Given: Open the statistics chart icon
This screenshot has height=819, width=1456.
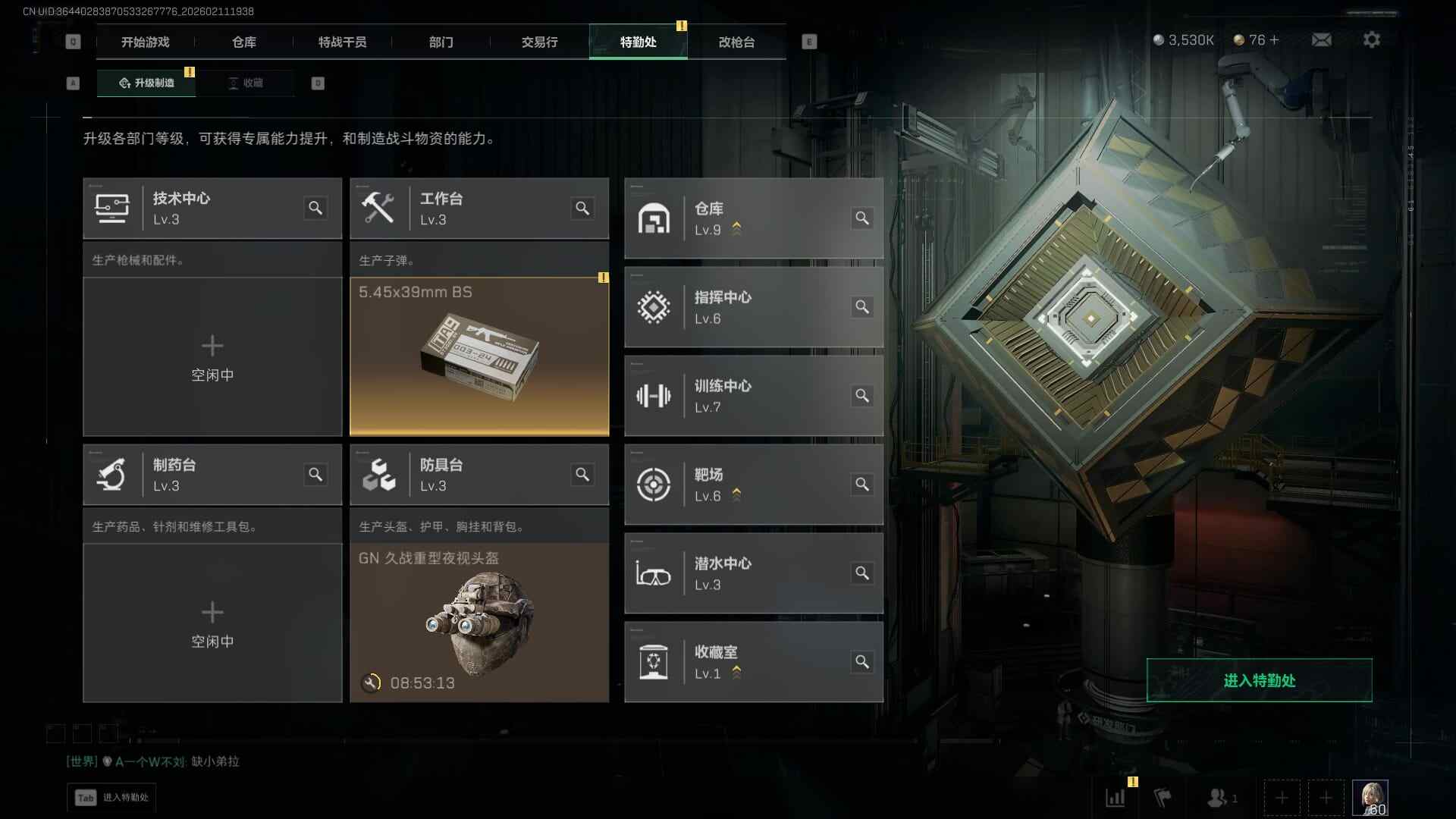Looking at the screenshot, I should tap(1116, 798).
